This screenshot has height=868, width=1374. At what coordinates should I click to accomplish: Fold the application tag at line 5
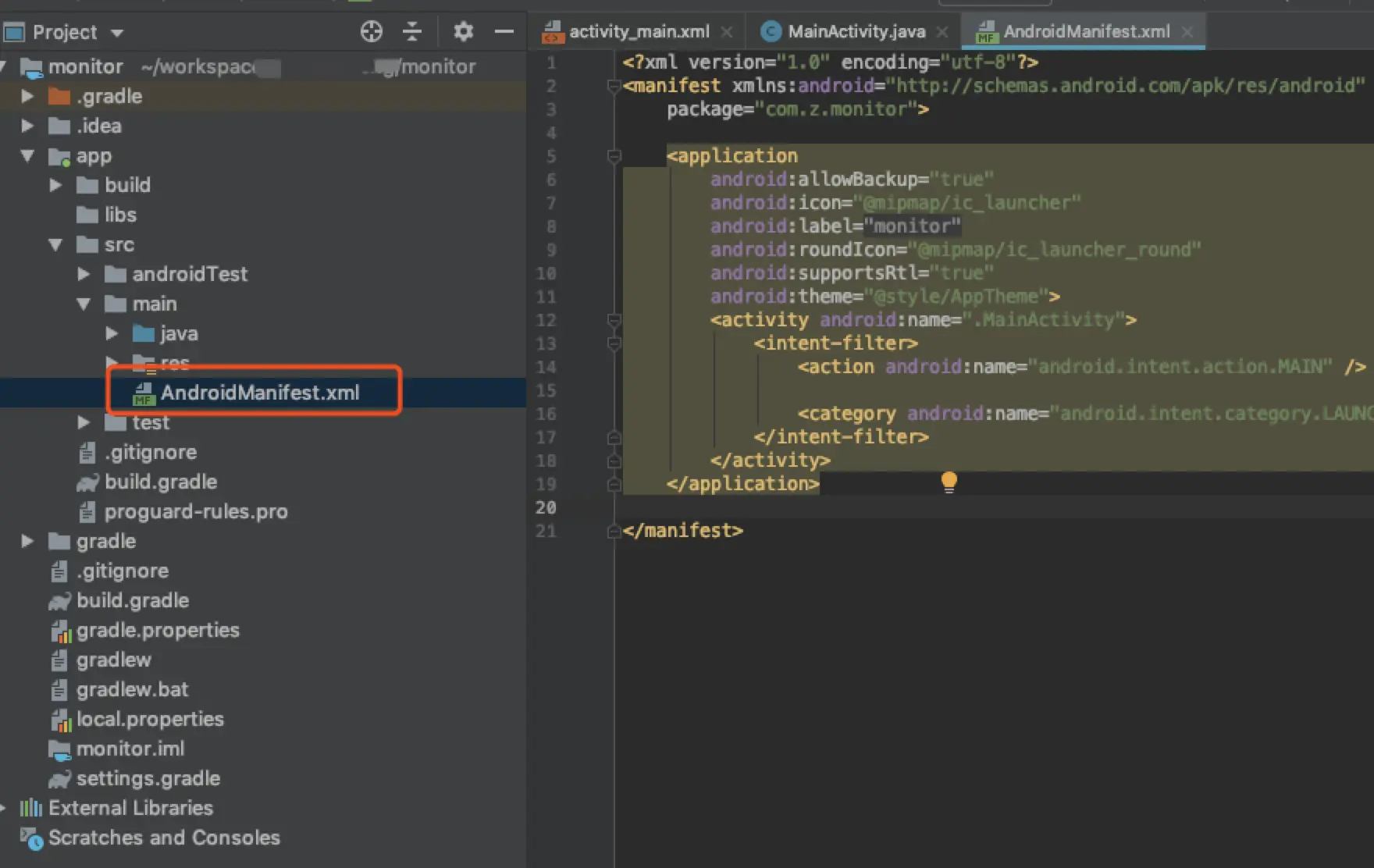614,156
